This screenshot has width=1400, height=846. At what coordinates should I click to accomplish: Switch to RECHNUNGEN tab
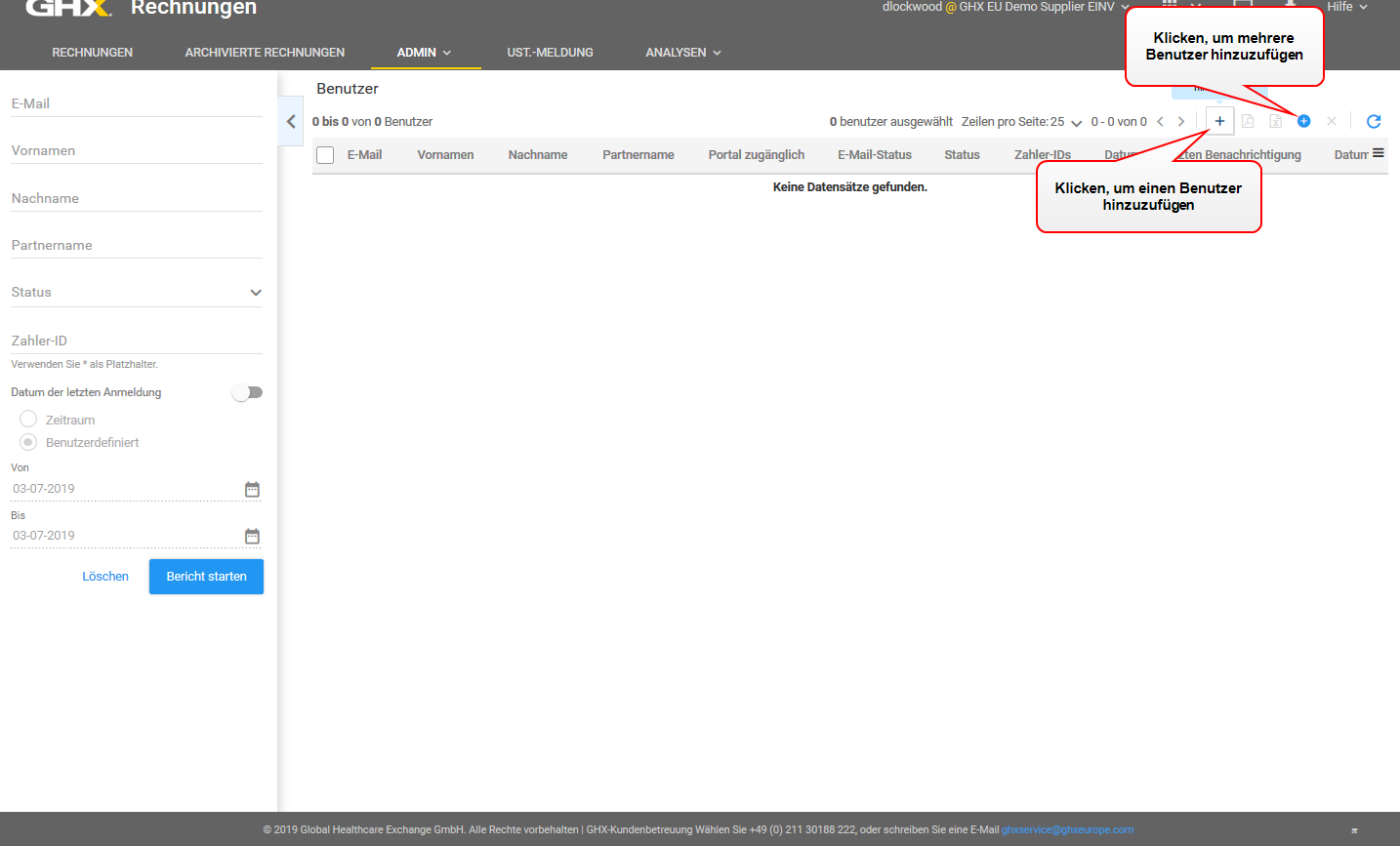pyautogui.click(x=93, y=53)
